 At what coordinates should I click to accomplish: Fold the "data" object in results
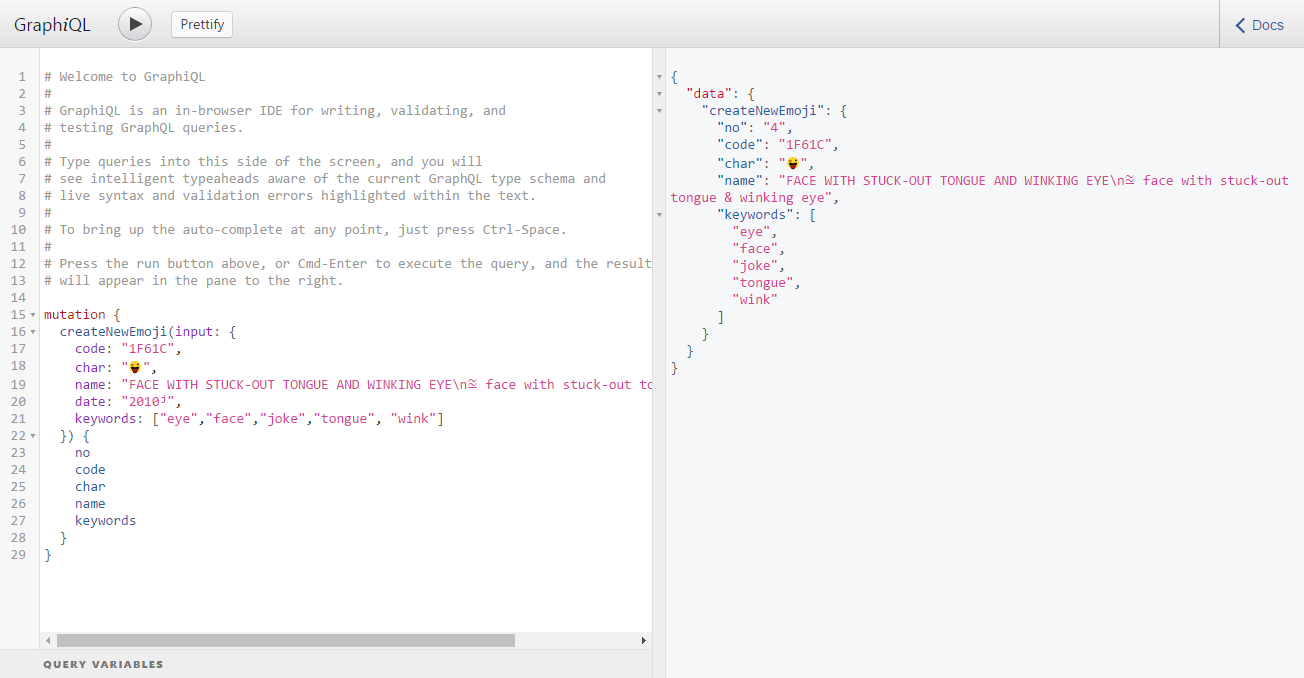[659, 94]
